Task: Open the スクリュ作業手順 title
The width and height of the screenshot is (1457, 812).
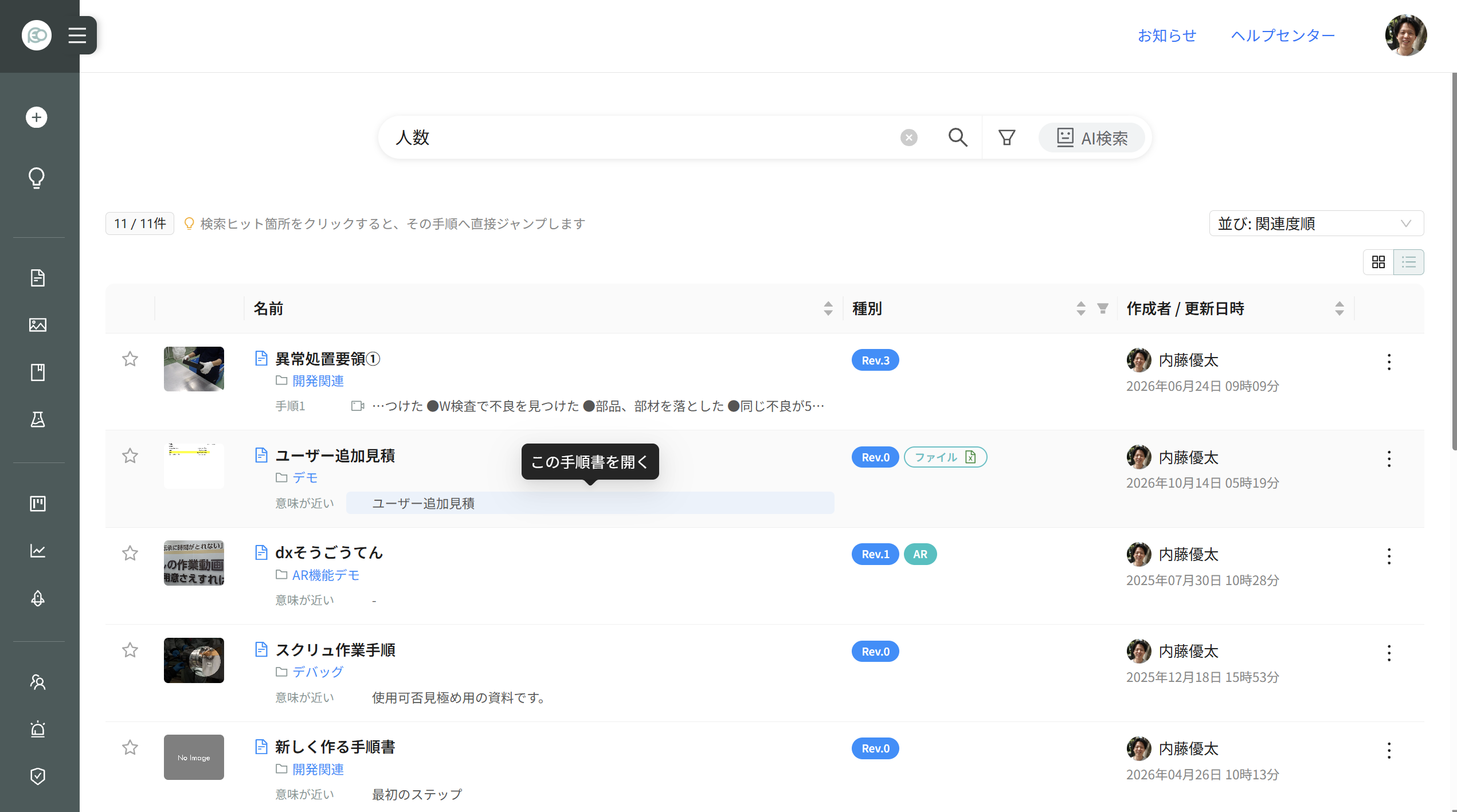Action: (x=335, y=650)
